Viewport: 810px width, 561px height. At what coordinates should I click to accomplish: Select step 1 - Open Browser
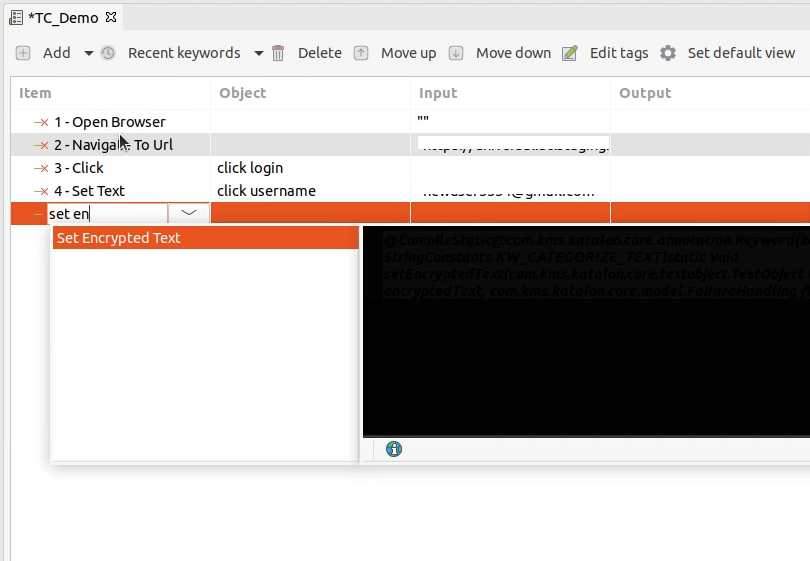click(x=110, y=122)
